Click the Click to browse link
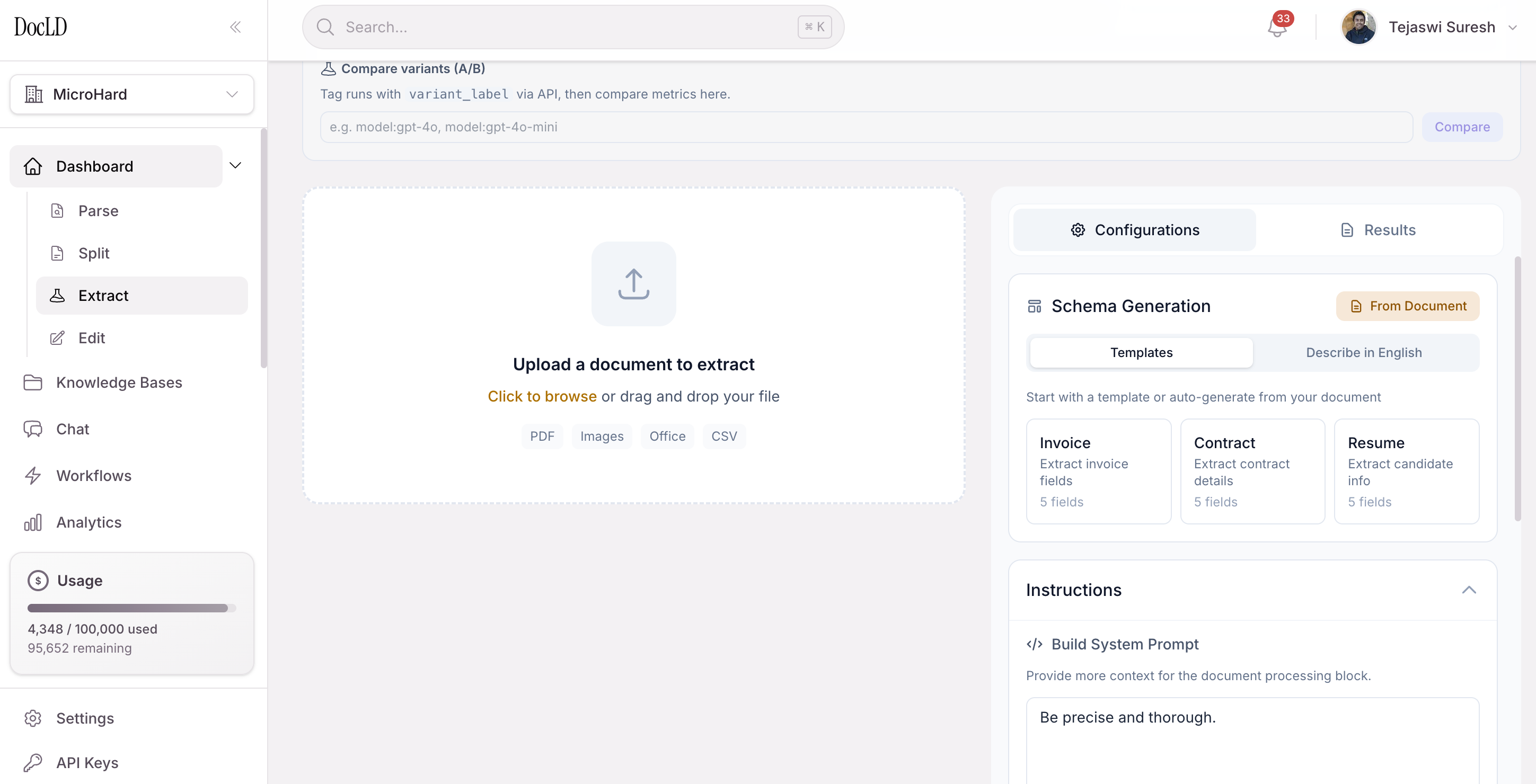The image size is (1536, 784). pyautogui.click(x=542, y=396)
